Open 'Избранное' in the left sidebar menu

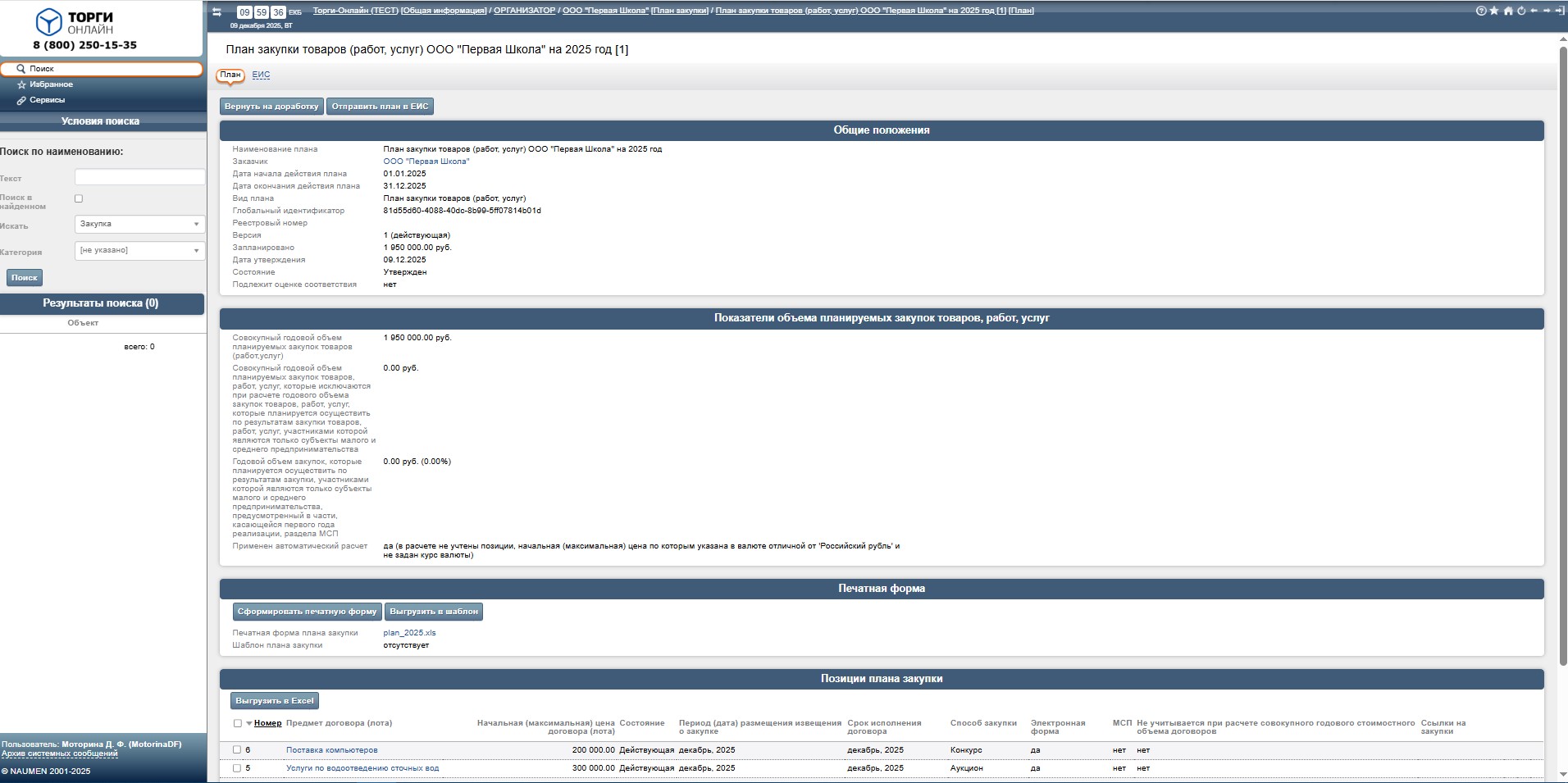tap(51, 84)
